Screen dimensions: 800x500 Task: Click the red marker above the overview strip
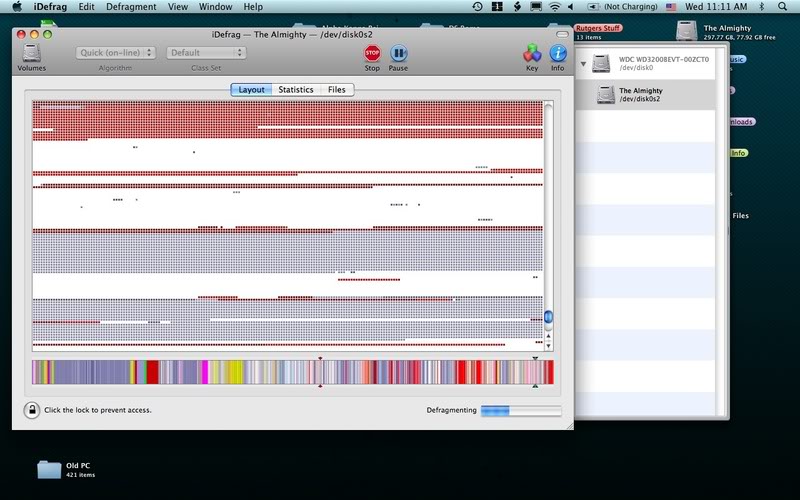(320, 358)
